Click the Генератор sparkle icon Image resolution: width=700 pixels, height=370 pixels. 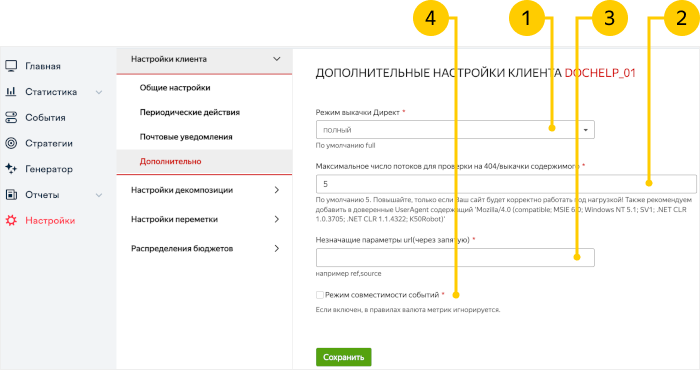(11, 169)
